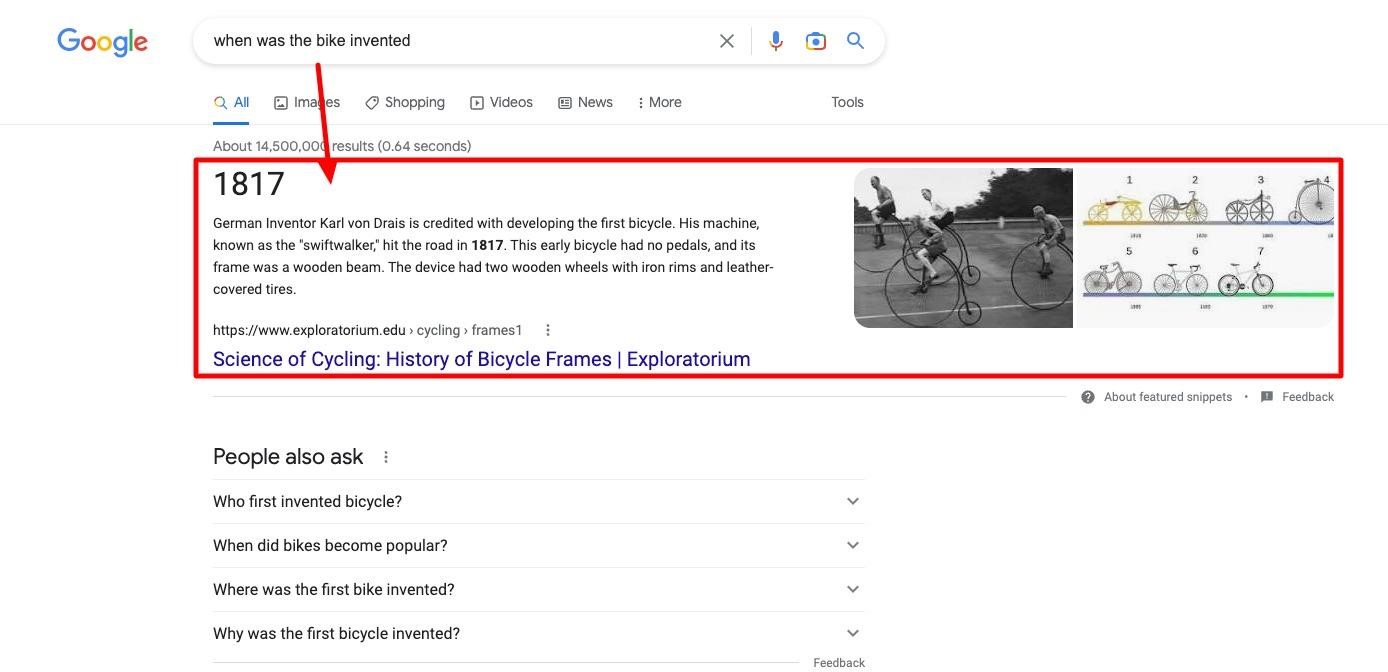Viewport: 1388px width, 672px height.
Task: Open People also ask three-dot menu
Action: 386,457
